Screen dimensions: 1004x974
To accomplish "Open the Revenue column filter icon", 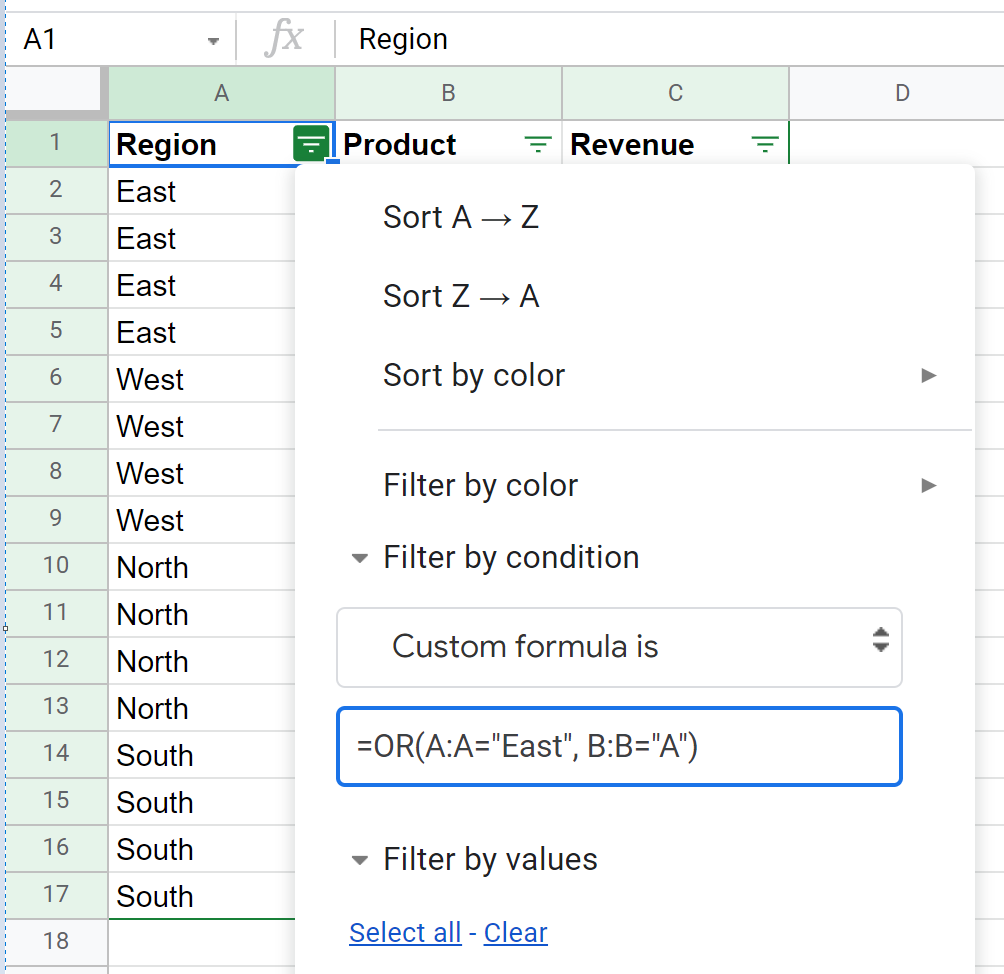I will (765, 145).
